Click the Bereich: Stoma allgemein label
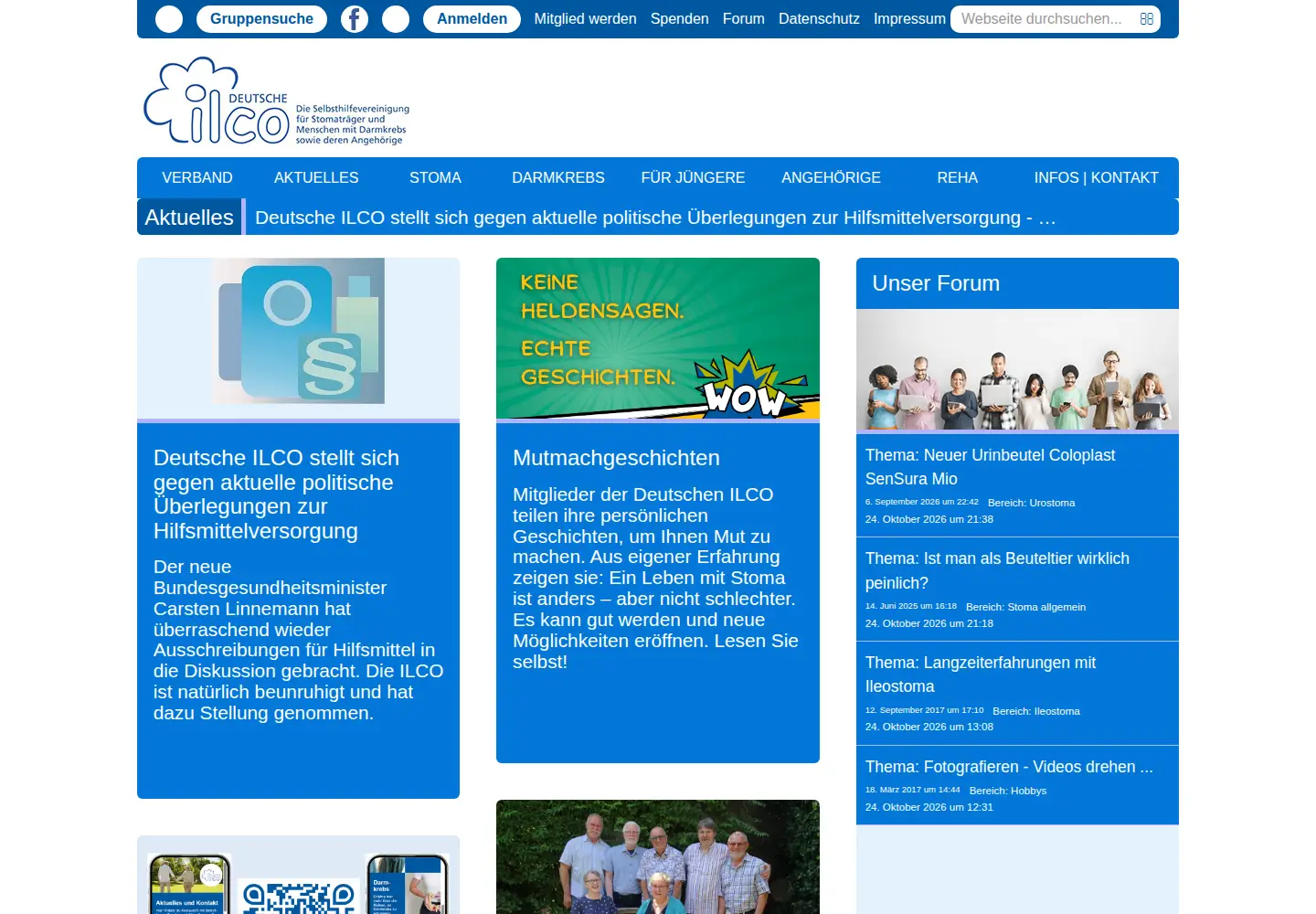 pyautogui.click(x=1025, y=607)
